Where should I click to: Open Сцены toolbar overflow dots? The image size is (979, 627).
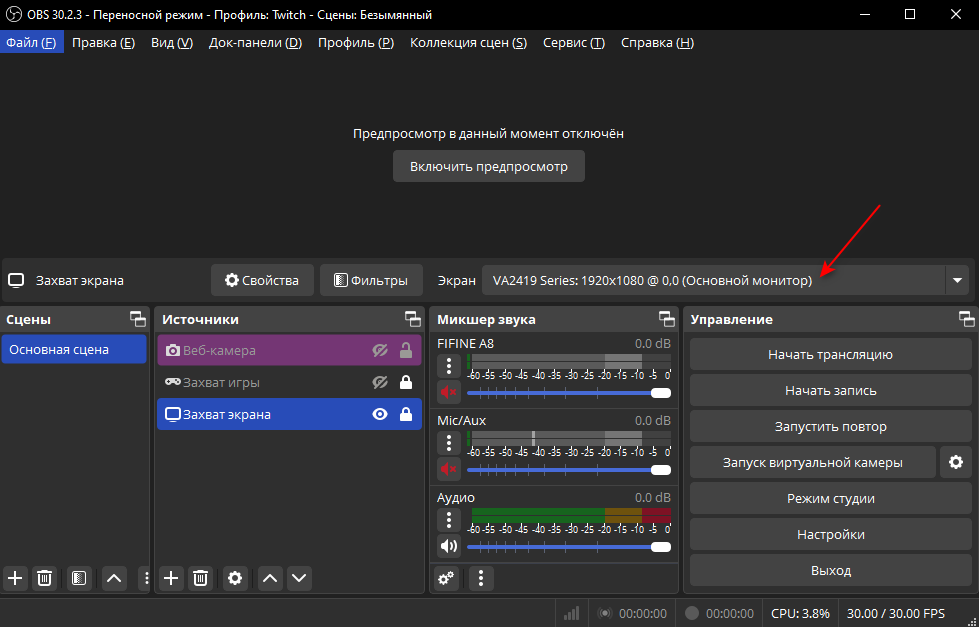click(x=146, y=578)
